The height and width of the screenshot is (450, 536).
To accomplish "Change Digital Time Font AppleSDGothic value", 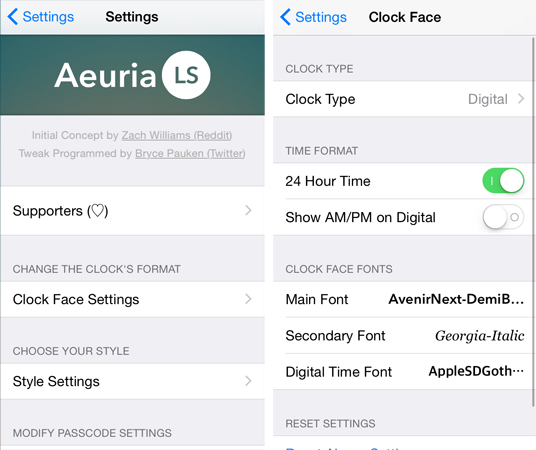I will (476, 371).
